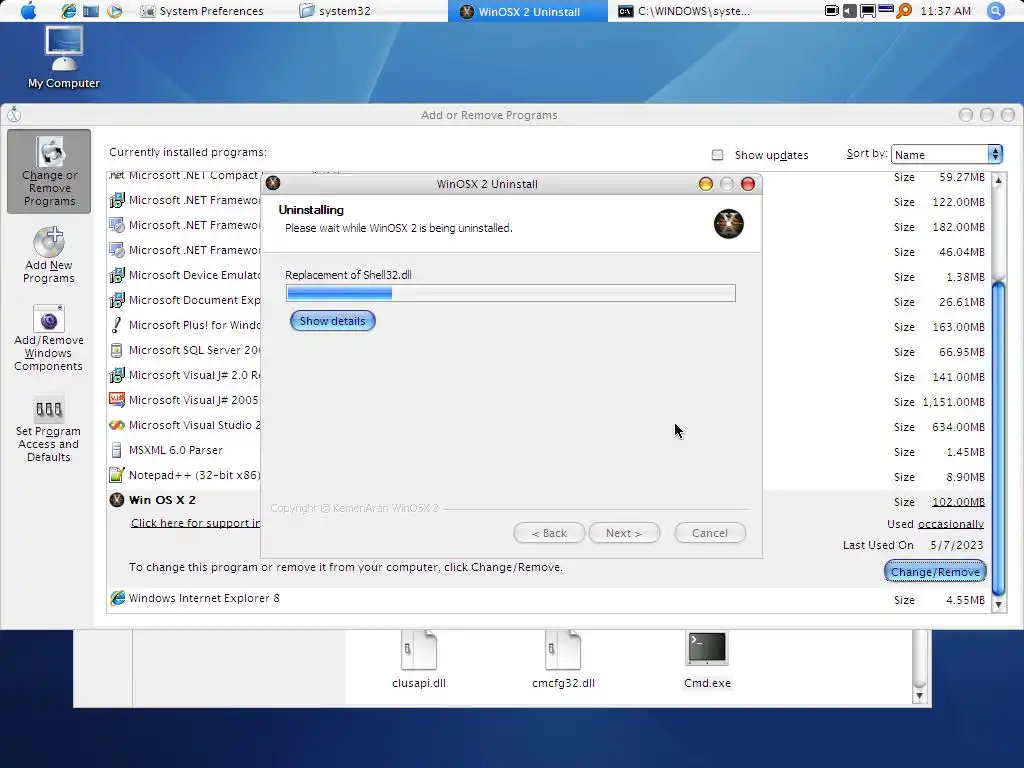The height and width of the screenshot is (768, 1024).
Task: Click the 11:37 AM clock
Action: [945, 11]
